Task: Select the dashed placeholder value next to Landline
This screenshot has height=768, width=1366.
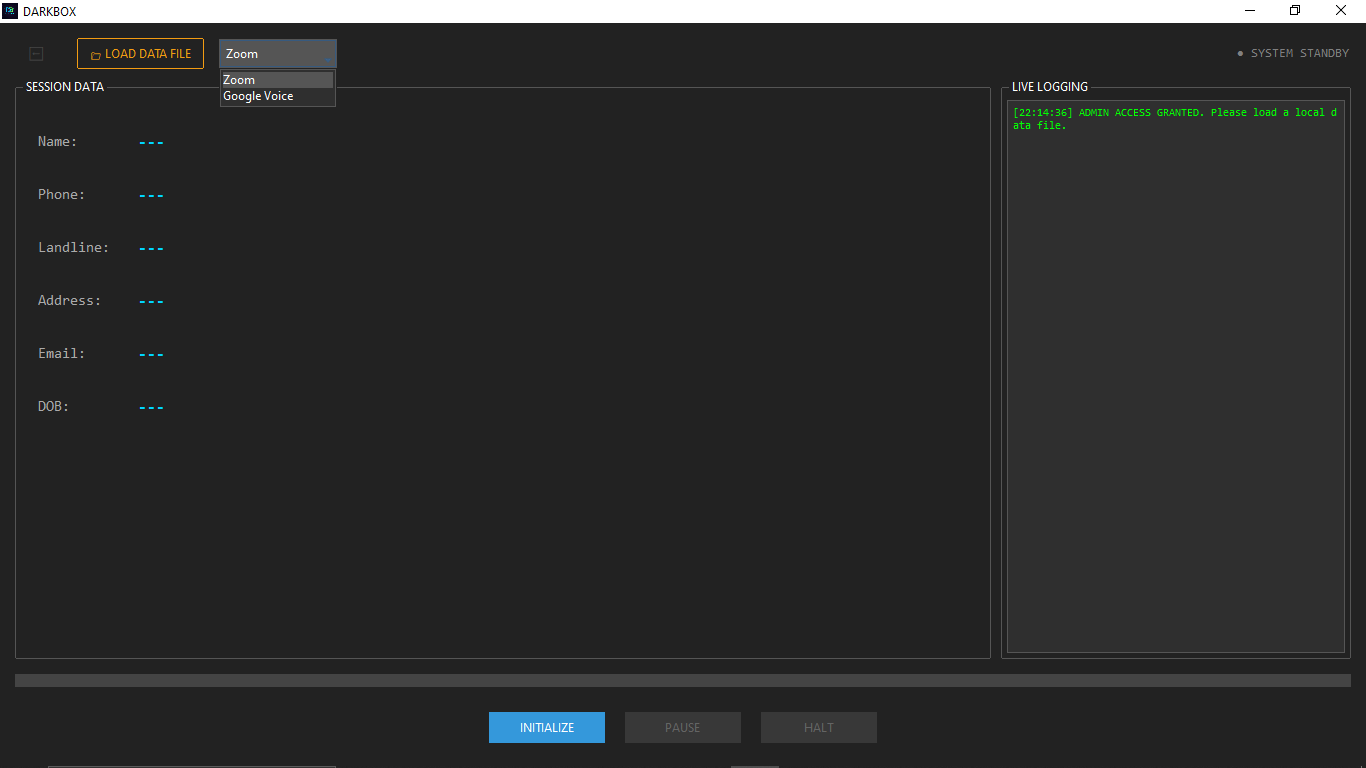Action: point(151,249)
